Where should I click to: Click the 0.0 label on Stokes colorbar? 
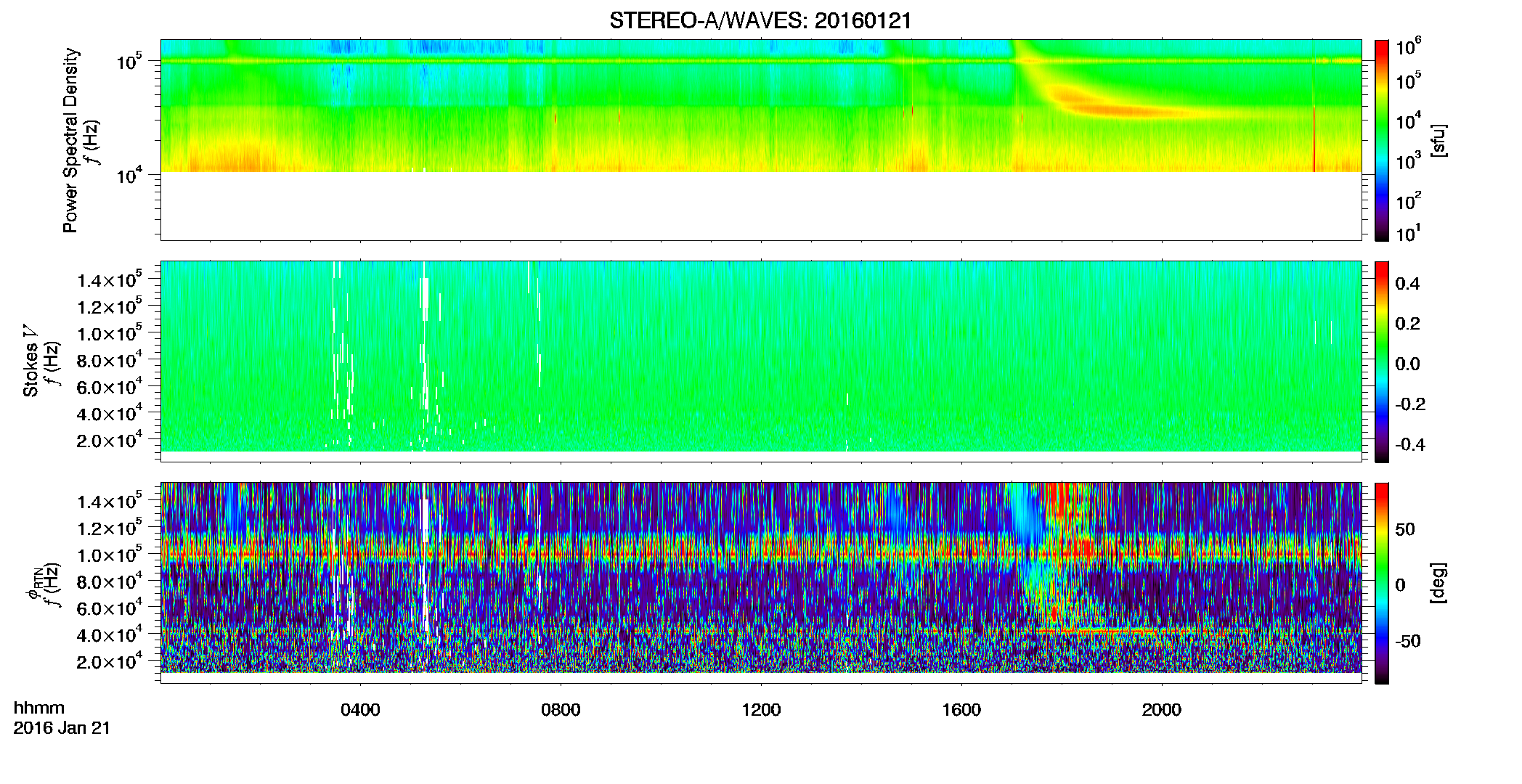point(1407,364)
